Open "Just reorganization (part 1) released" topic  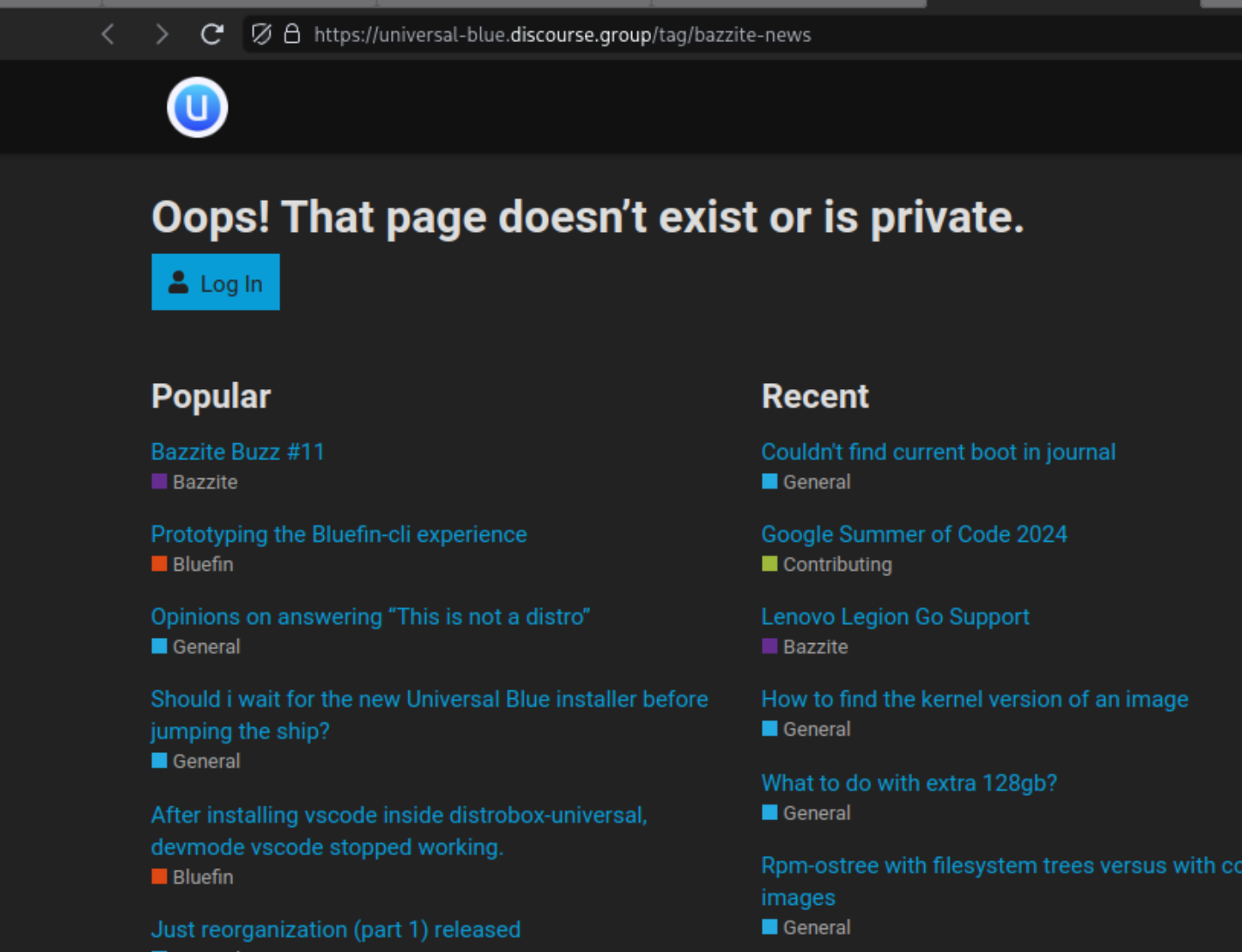(336, 929)
